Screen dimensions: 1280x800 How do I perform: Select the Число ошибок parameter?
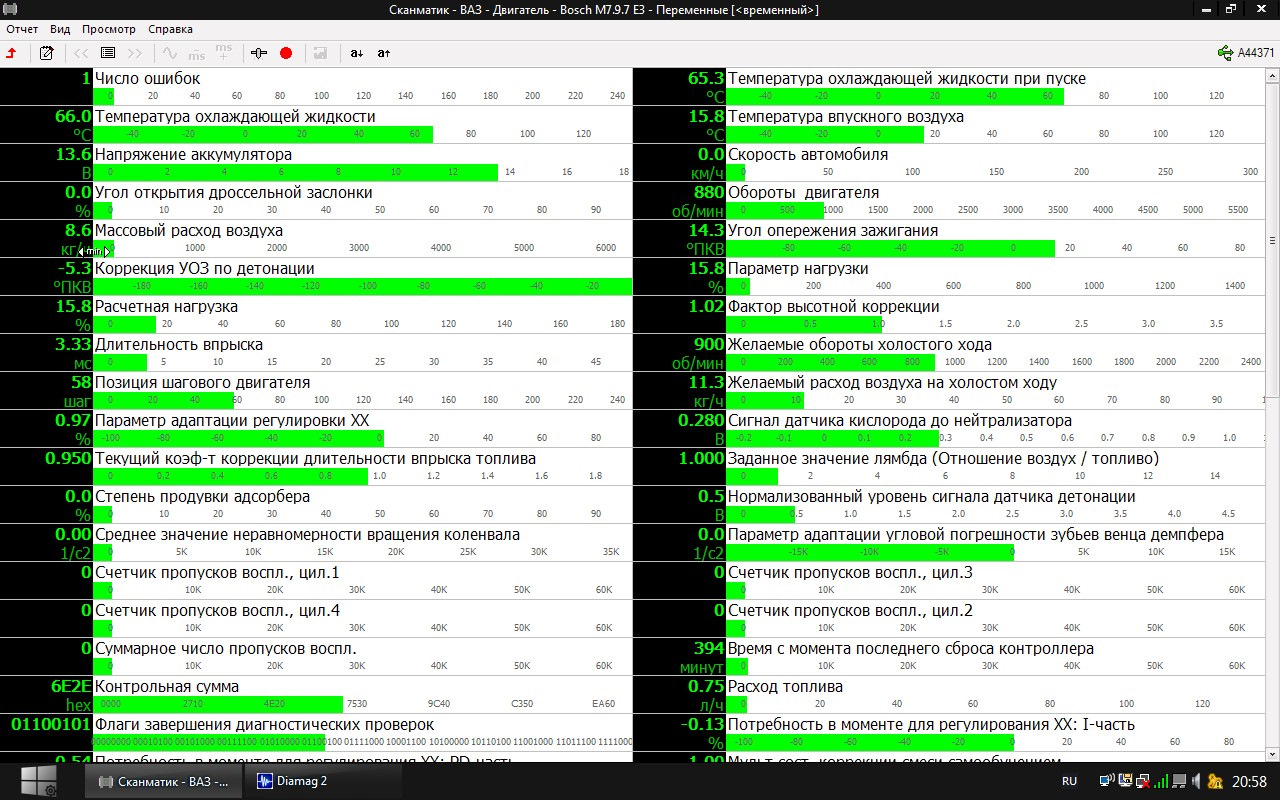coord(316,87)
